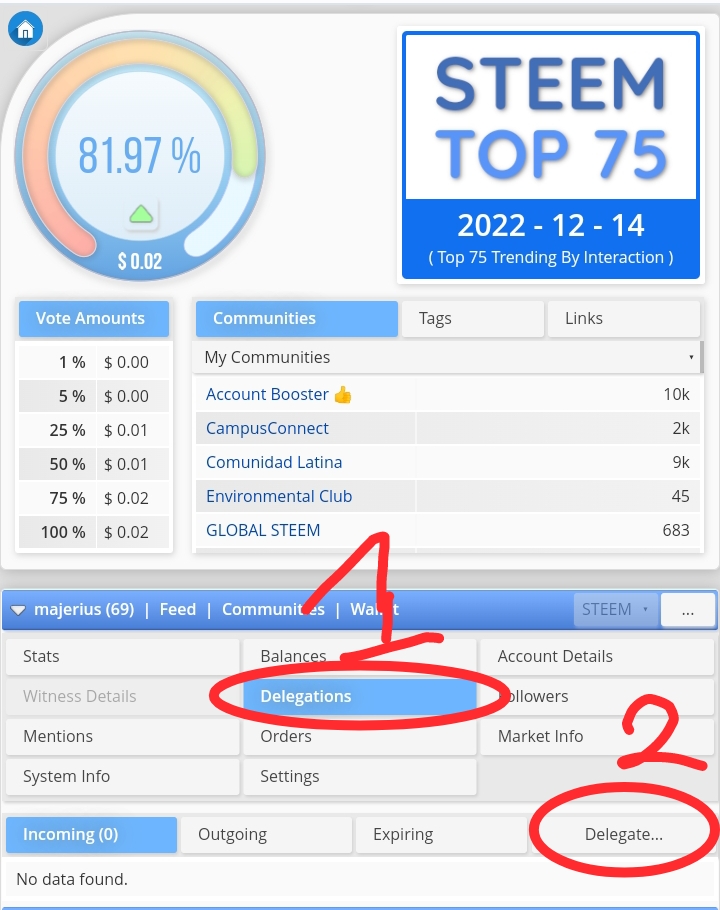Image resolution: width=720 pixels, height=910 pixels.
Task: Open the Steem Top 75 banner
Action: click(551, 155)
